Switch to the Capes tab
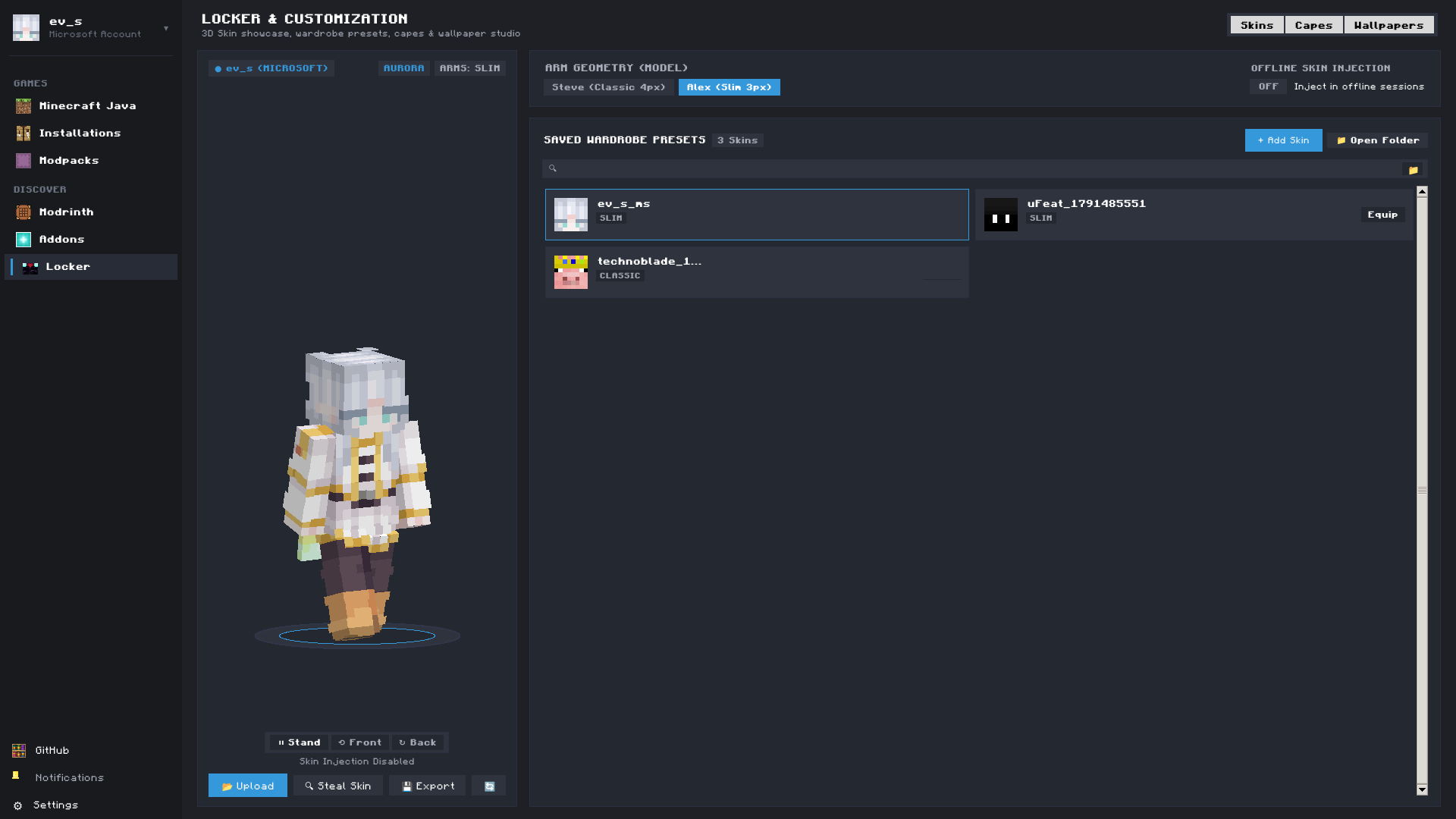 tap(1313, 25)
